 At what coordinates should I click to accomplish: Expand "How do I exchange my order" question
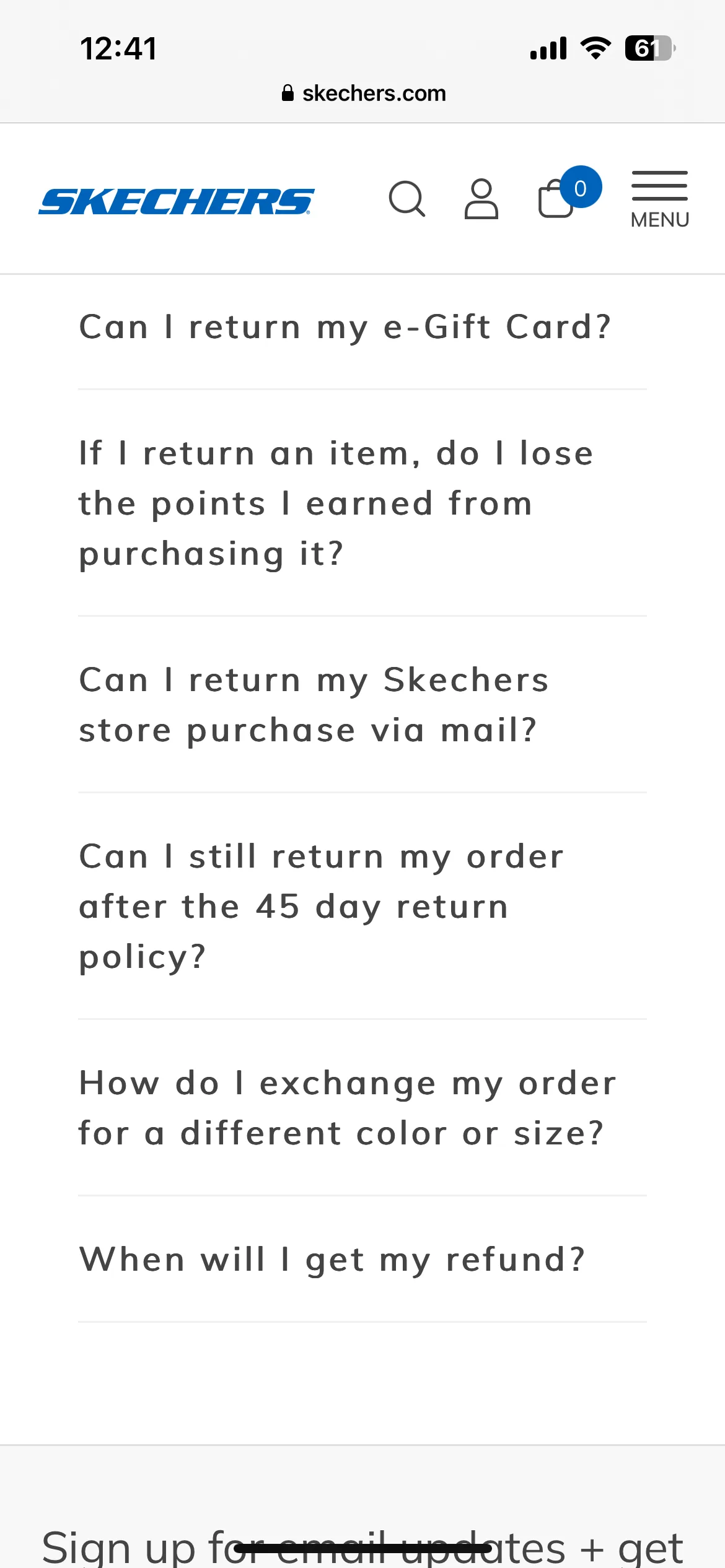point(362,1108)
